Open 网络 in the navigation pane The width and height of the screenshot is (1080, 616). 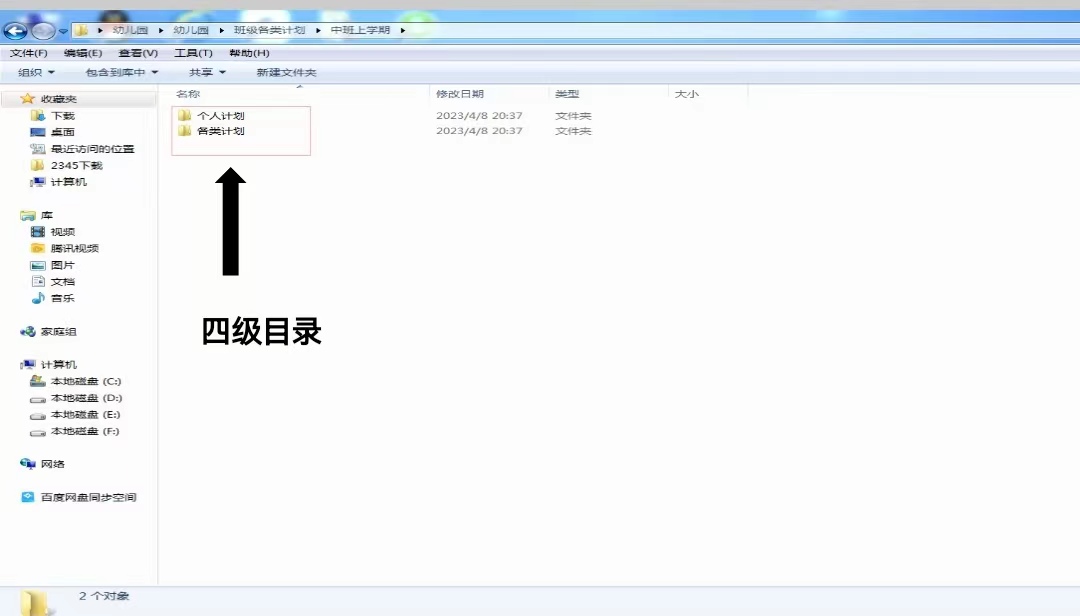[x=52, y=464]
